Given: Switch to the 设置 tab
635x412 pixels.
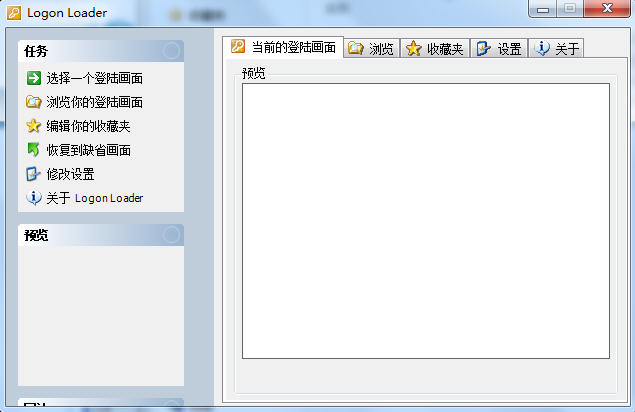Looking at the screenshot, I should pyautogui.click(x=499, y=49).
